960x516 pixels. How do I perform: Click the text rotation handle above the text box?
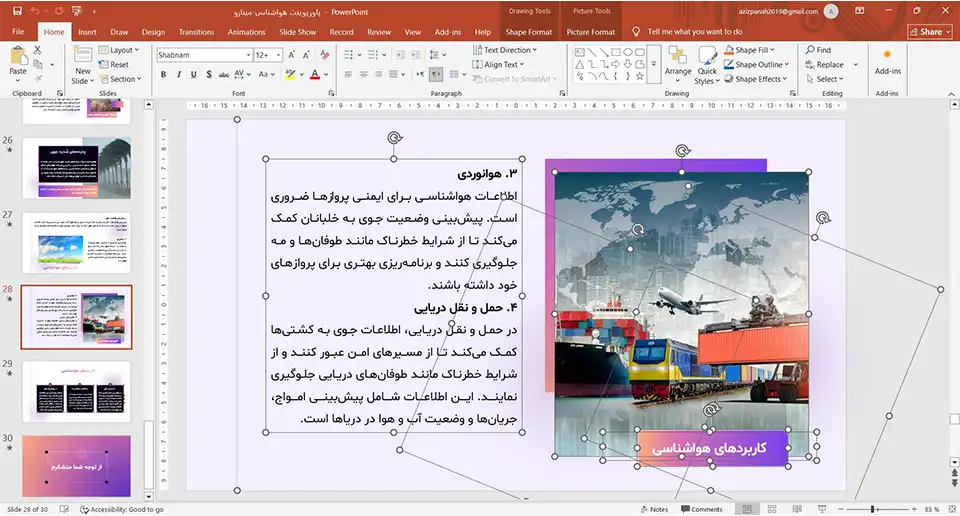click(395, 138)
